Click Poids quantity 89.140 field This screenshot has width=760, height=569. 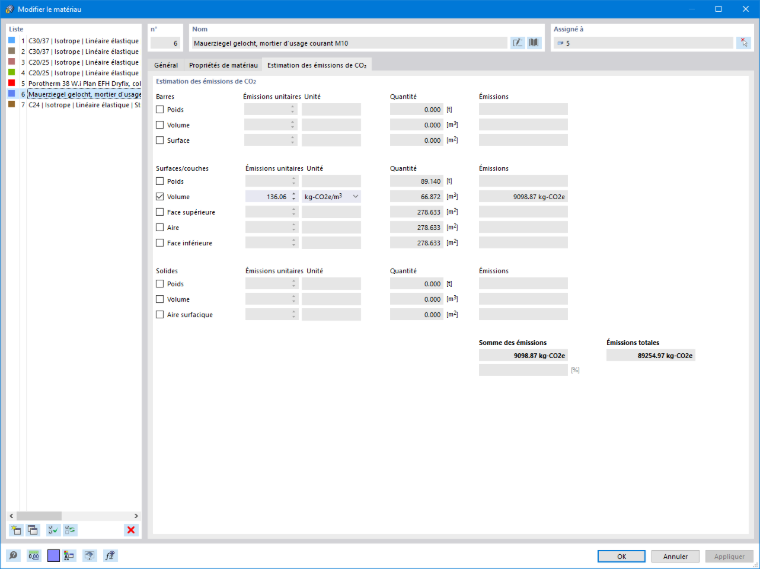pos(416,181)
